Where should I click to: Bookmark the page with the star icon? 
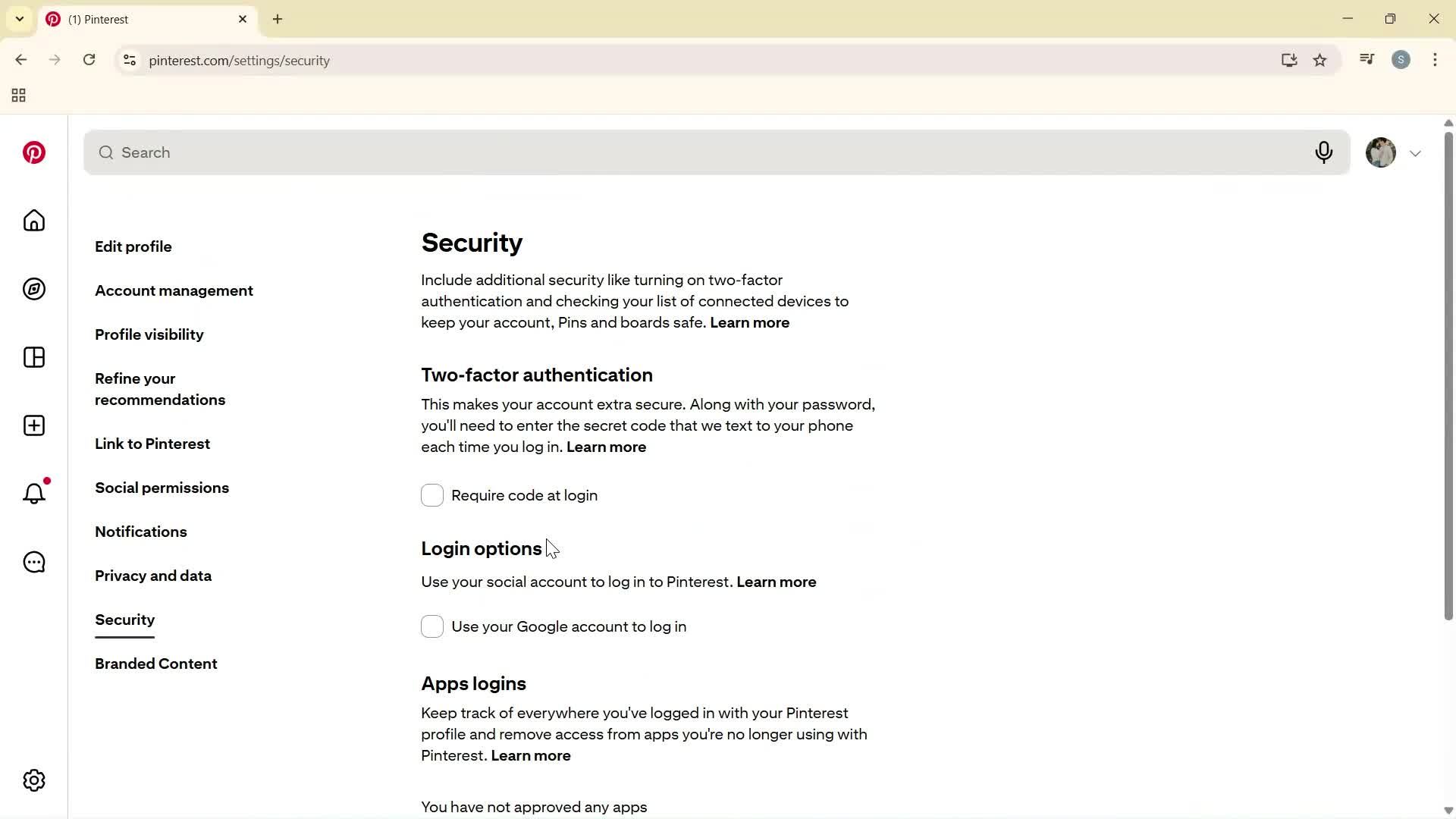1320,60
